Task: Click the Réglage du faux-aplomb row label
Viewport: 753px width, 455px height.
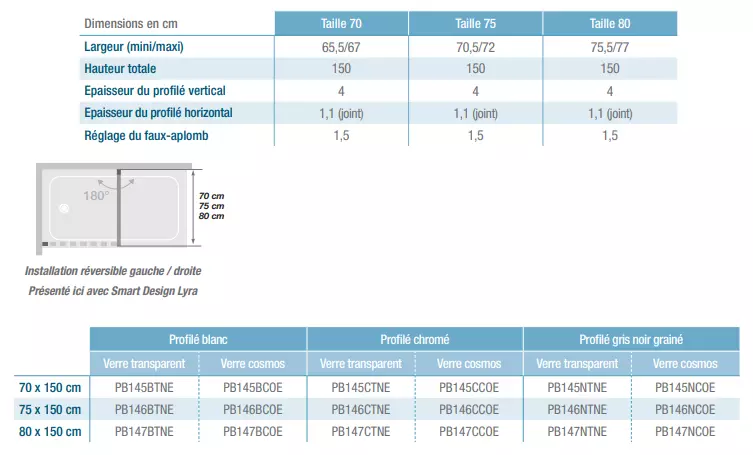Action: click(144, 135)
